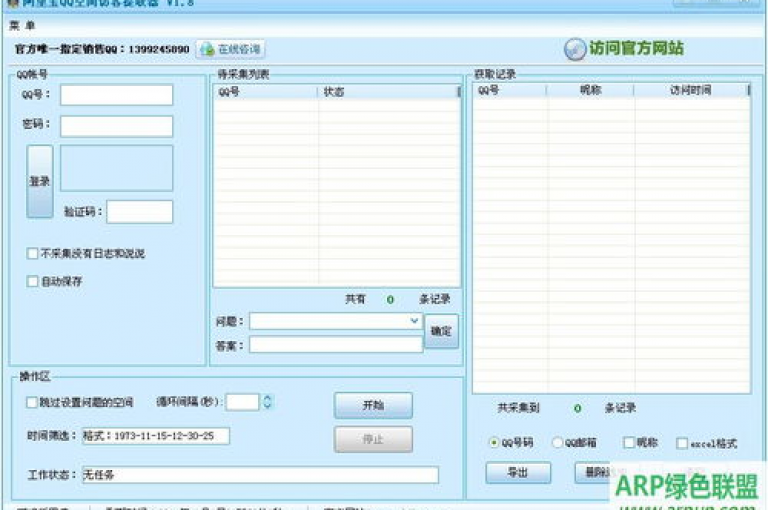Toggle the 自动保存 checkbox

(32, 281)
